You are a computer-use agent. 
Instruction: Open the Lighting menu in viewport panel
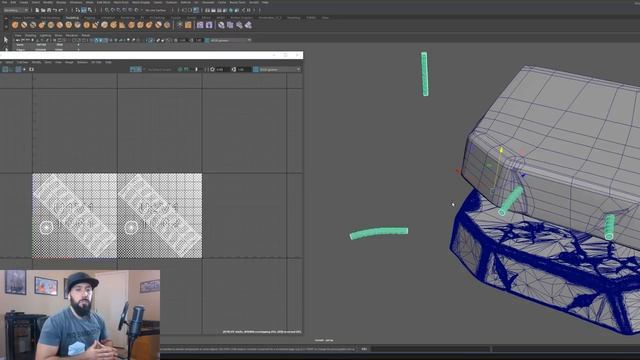[x=45, y=36]
